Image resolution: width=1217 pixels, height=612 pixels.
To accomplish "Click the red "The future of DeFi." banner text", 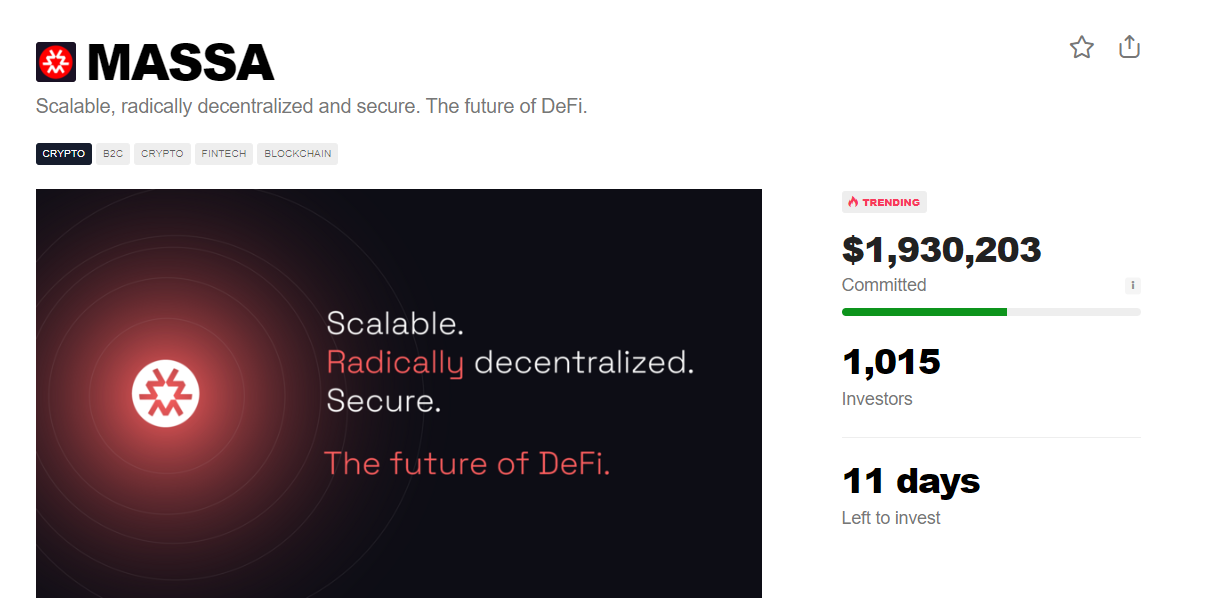I will [x=467, y=463].
